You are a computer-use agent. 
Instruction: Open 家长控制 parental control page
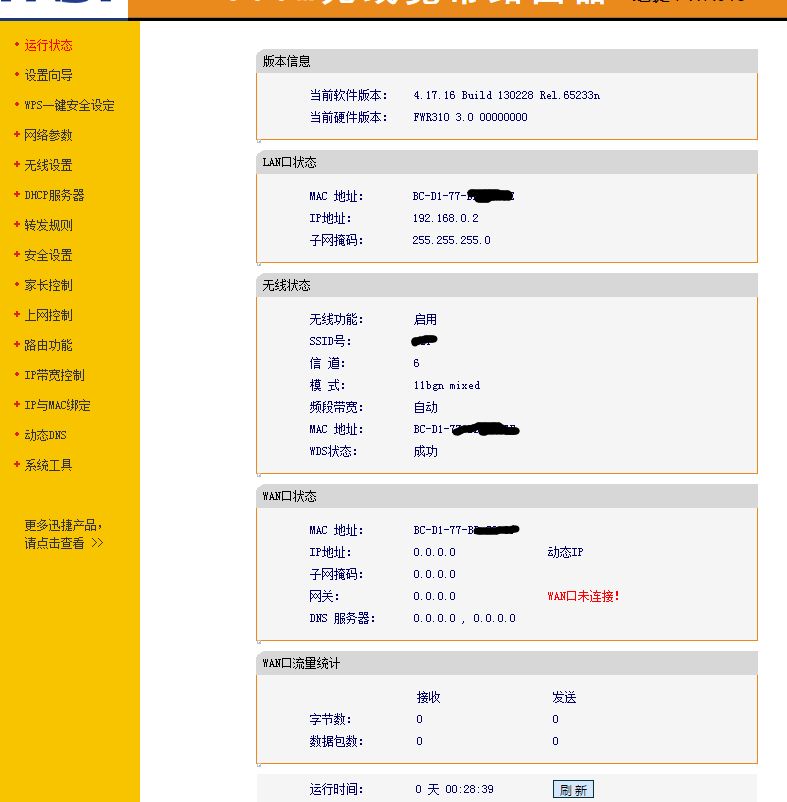click(x=48, y=285)
